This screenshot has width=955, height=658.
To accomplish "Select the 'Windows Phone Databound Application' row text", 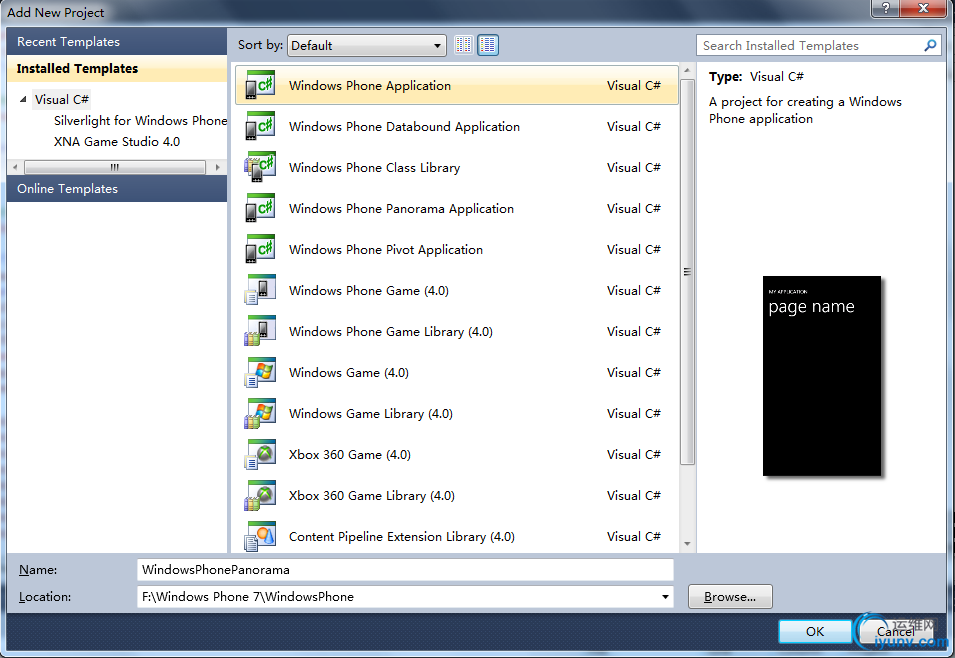I will coord(404,126).
